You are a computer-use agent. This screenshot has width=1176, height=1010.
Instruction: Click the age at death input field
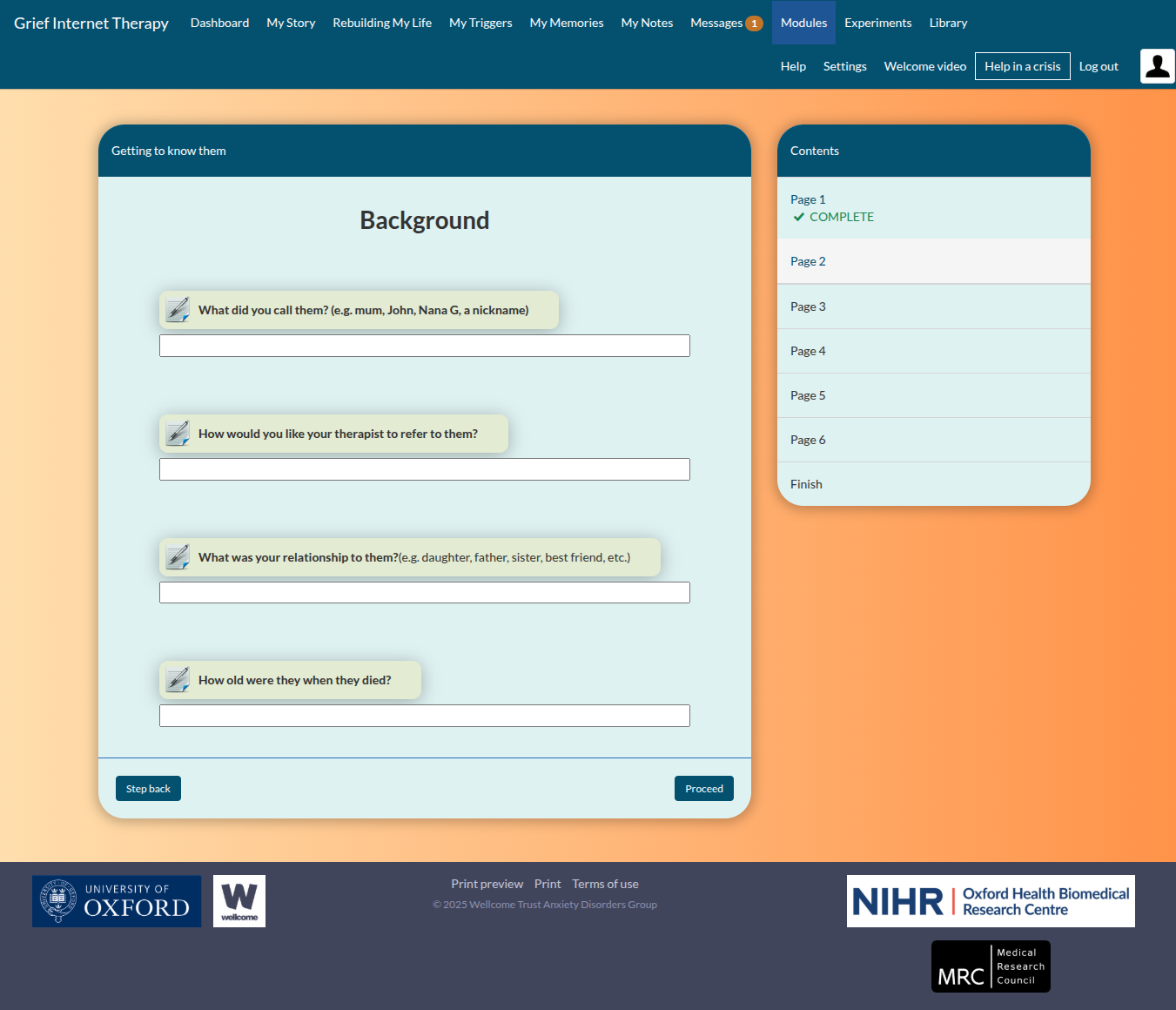coord(425,716)
